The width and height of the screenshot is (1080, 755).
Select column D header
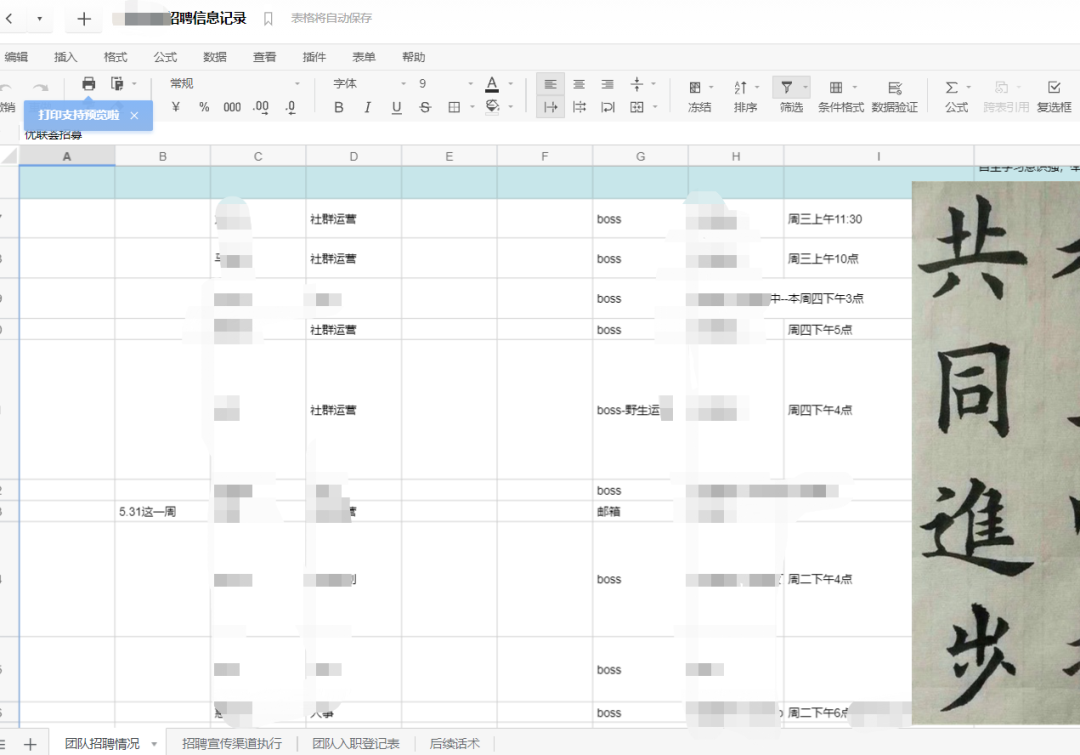click(353, 156)
